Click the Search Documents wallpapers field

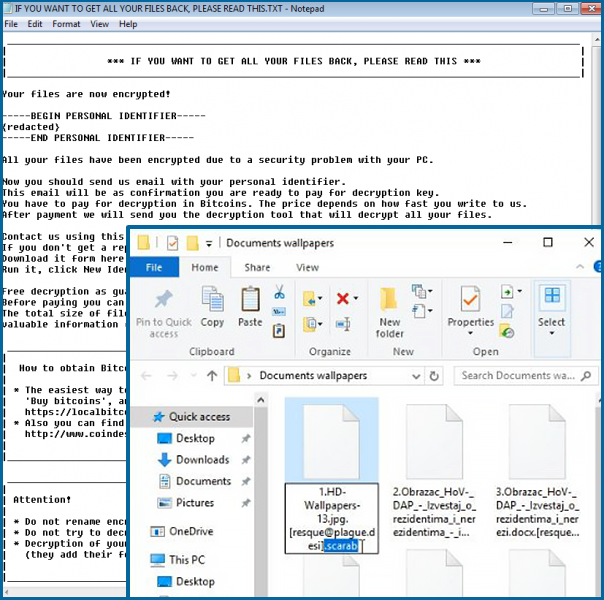pos(526,375)
